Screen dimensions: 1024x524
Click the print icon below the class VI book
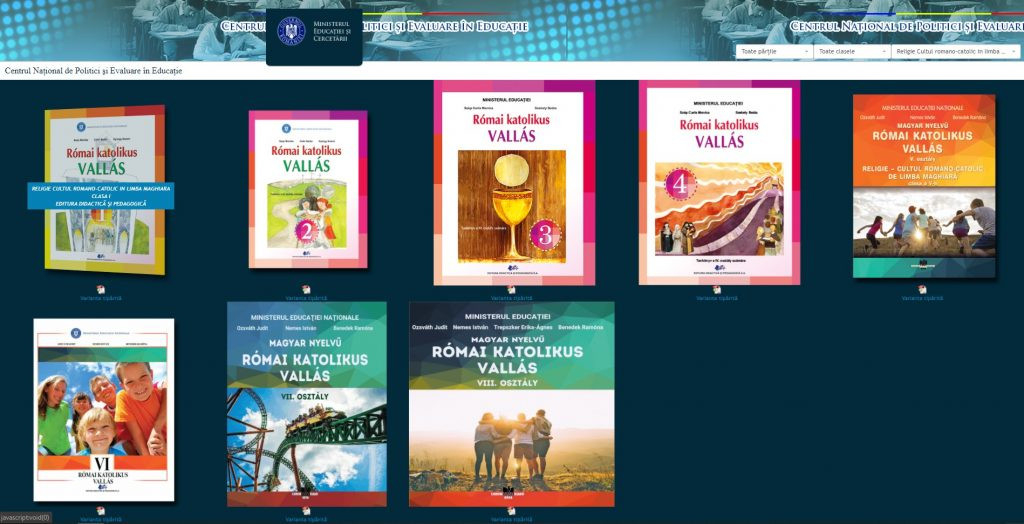click(x=100, y=511)
